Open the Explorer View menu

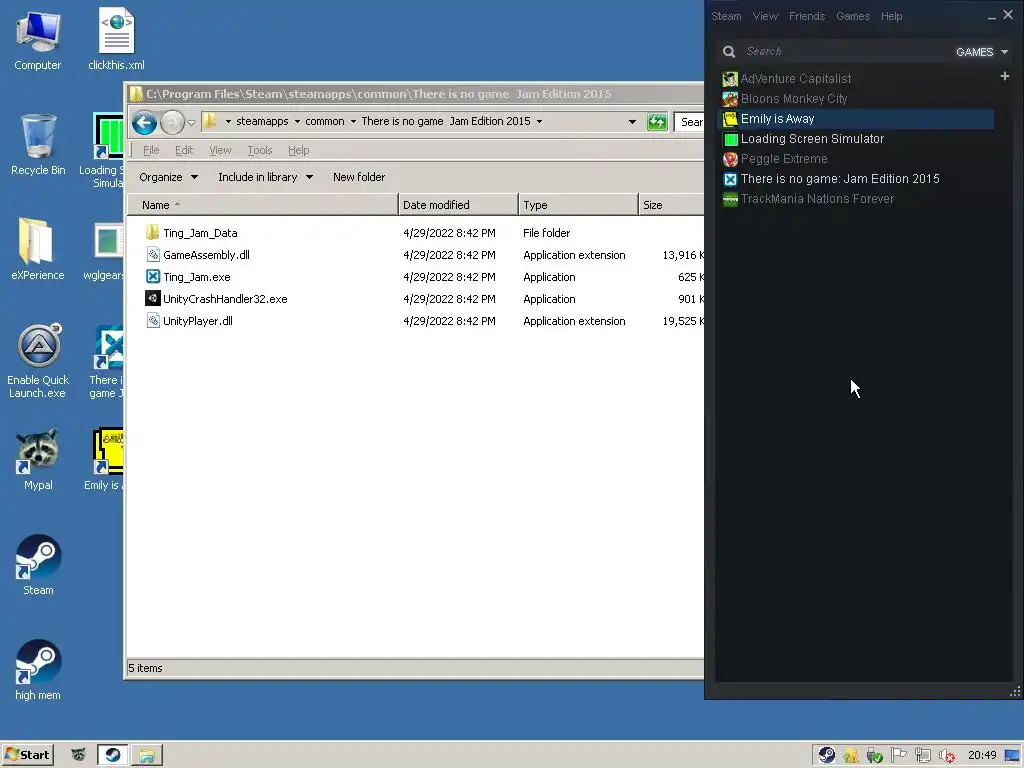click(x=220, y=150)
